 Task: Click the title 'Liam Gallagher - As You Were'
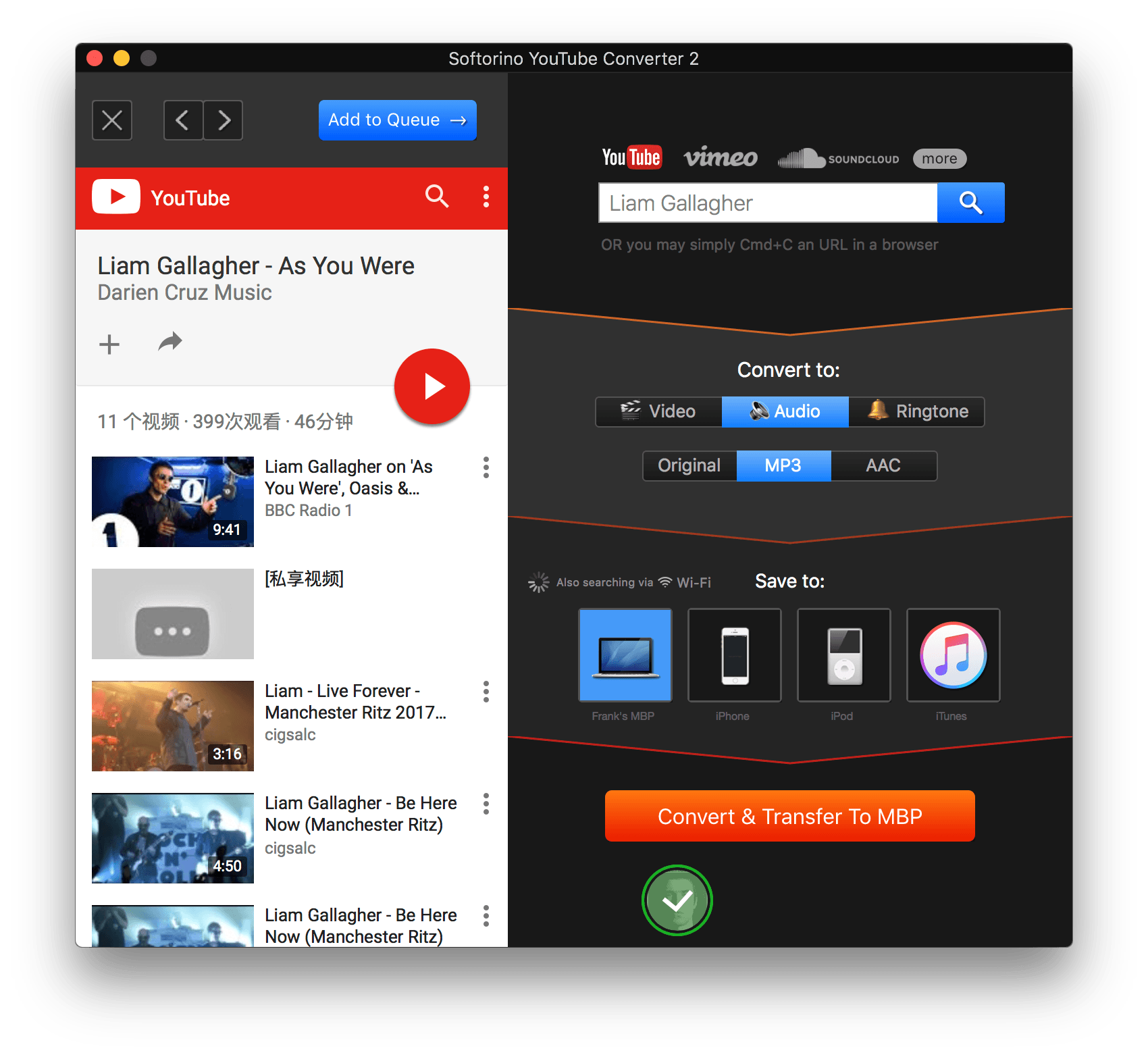[256, 265]
